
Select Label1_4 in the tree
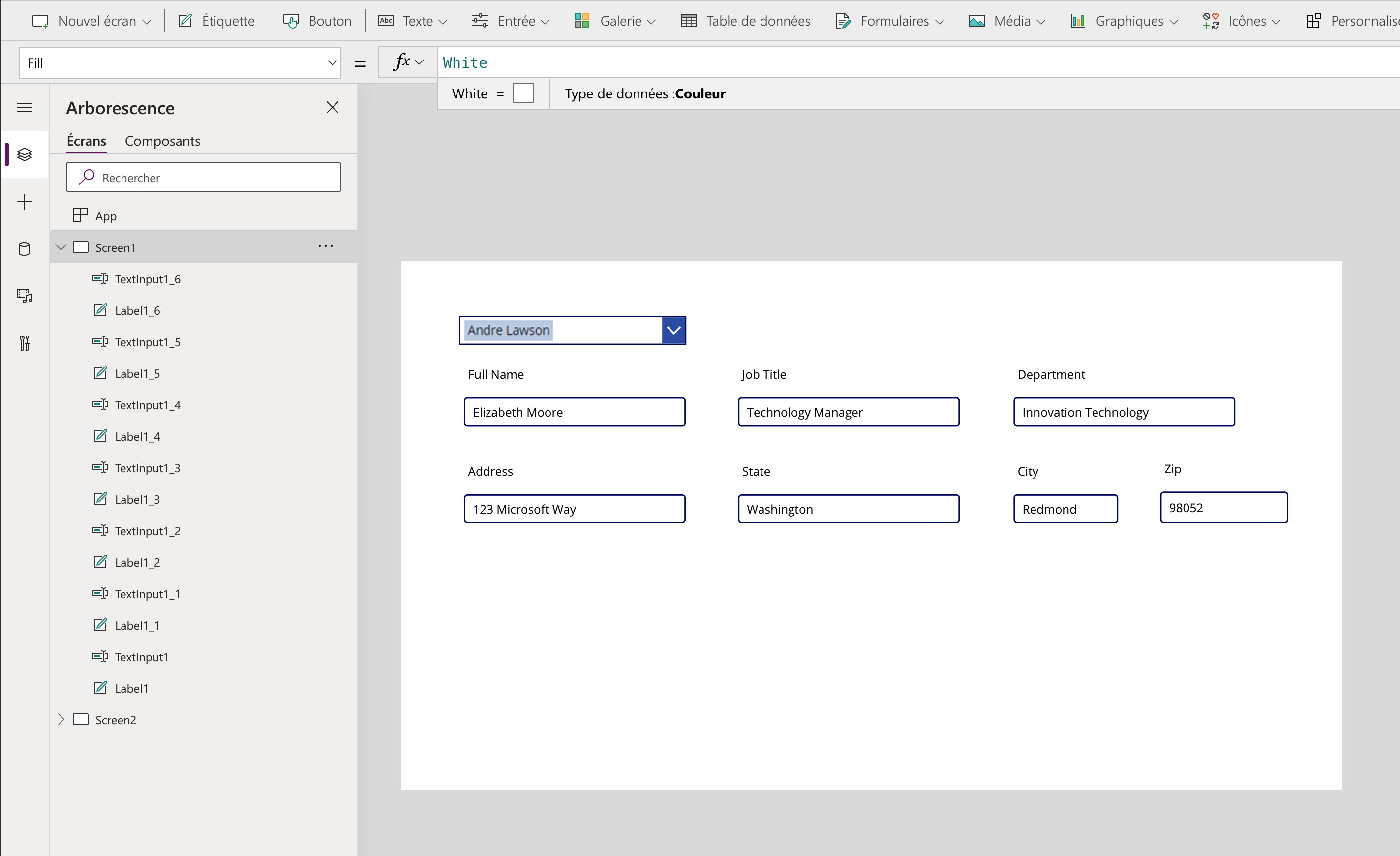(x=204, y=436)
